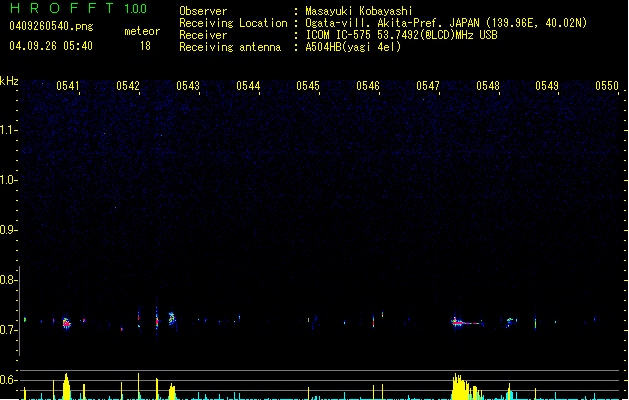The image size is (629, 400).
Task: Click the Receiving Location value text
Action: click(446, 23)
